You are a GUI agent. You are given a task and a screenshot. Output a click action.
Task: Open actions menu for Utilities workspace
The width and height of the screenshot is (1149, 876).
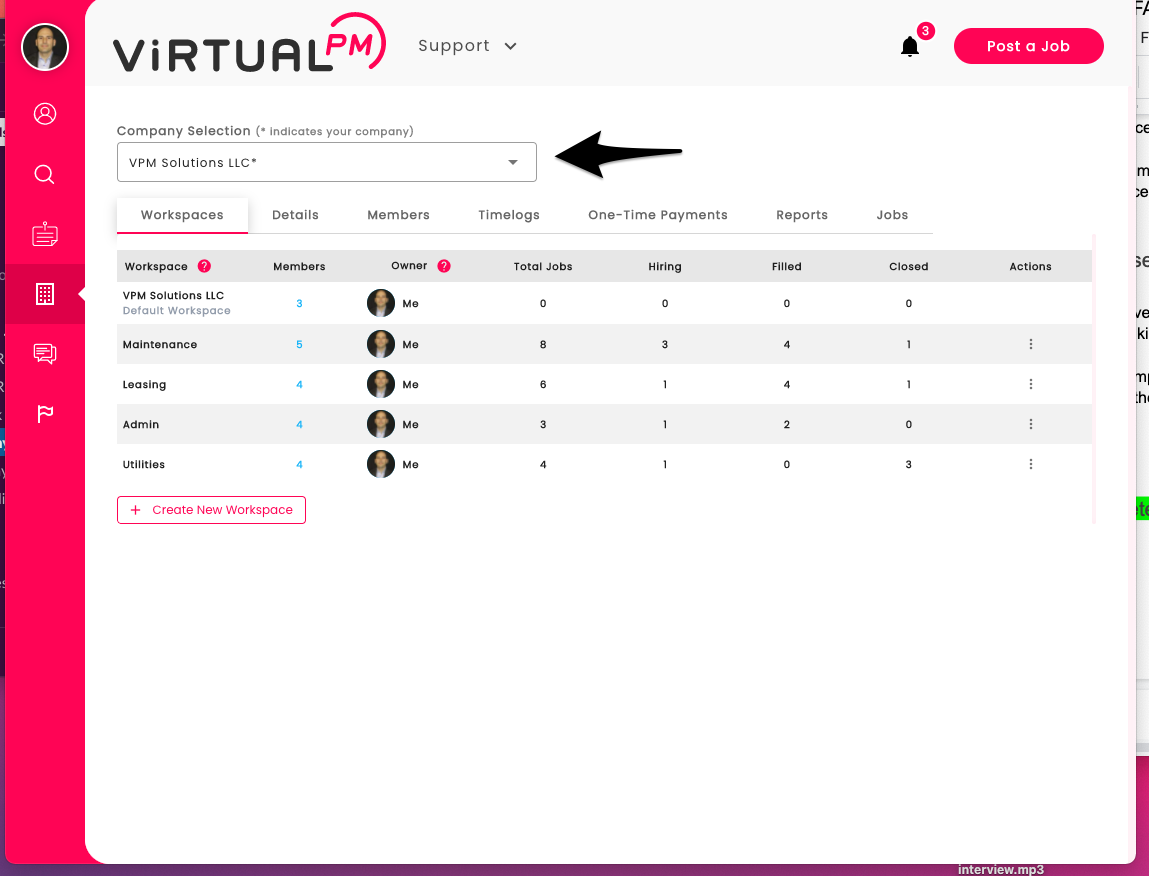pyautogui.click(x=1030, y=464)
